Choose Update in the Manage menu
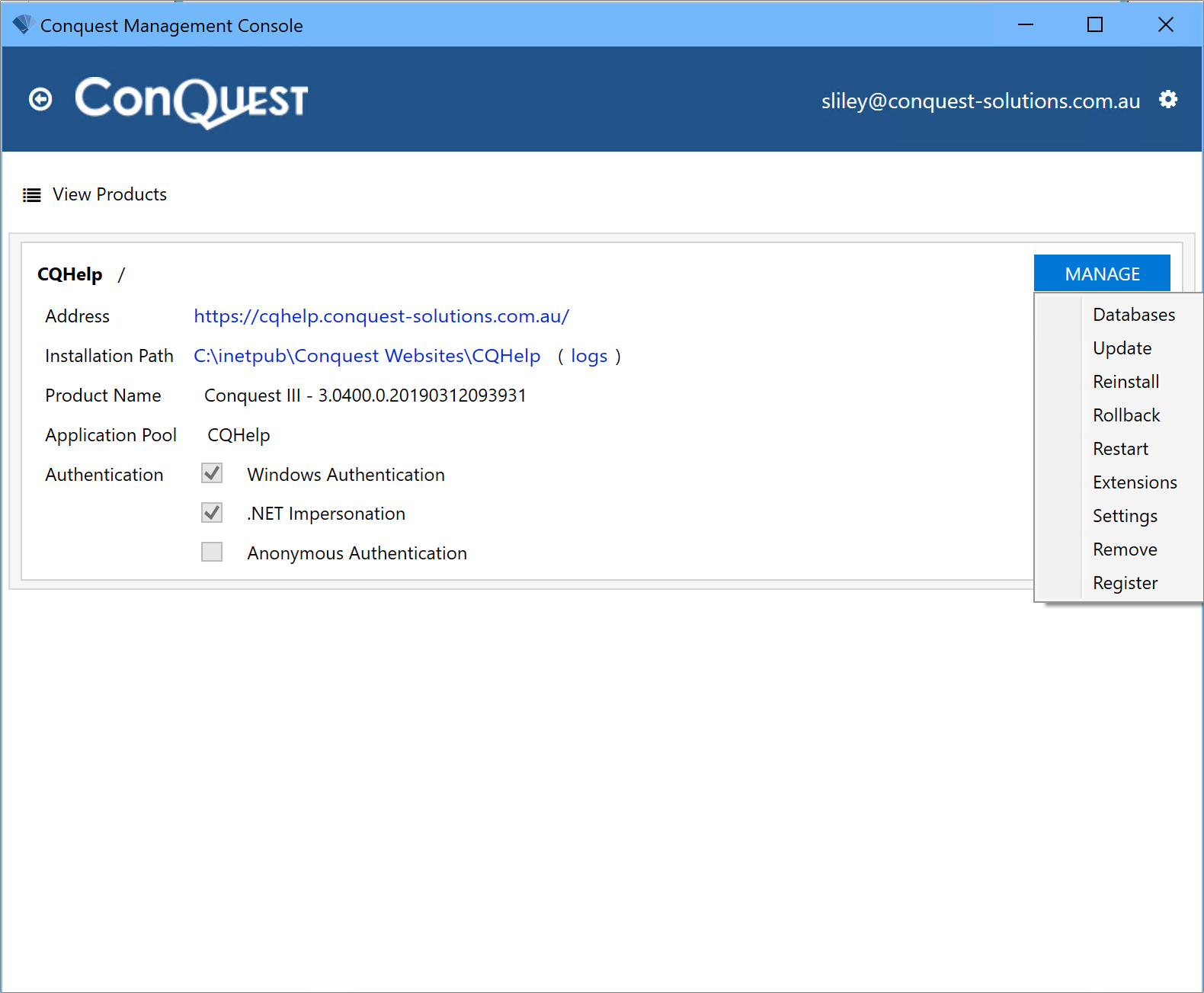 [1122, 348]
